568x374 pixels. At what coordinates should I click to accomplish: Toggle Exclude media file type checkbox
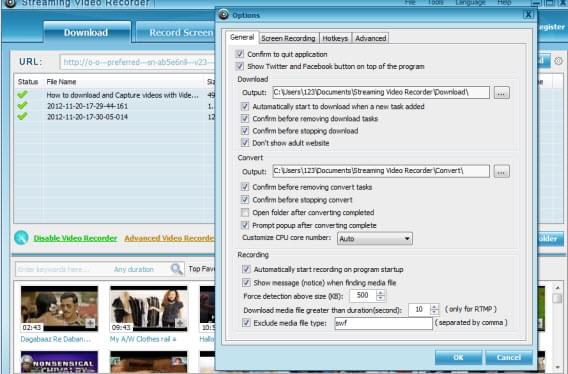click(246, 323)
